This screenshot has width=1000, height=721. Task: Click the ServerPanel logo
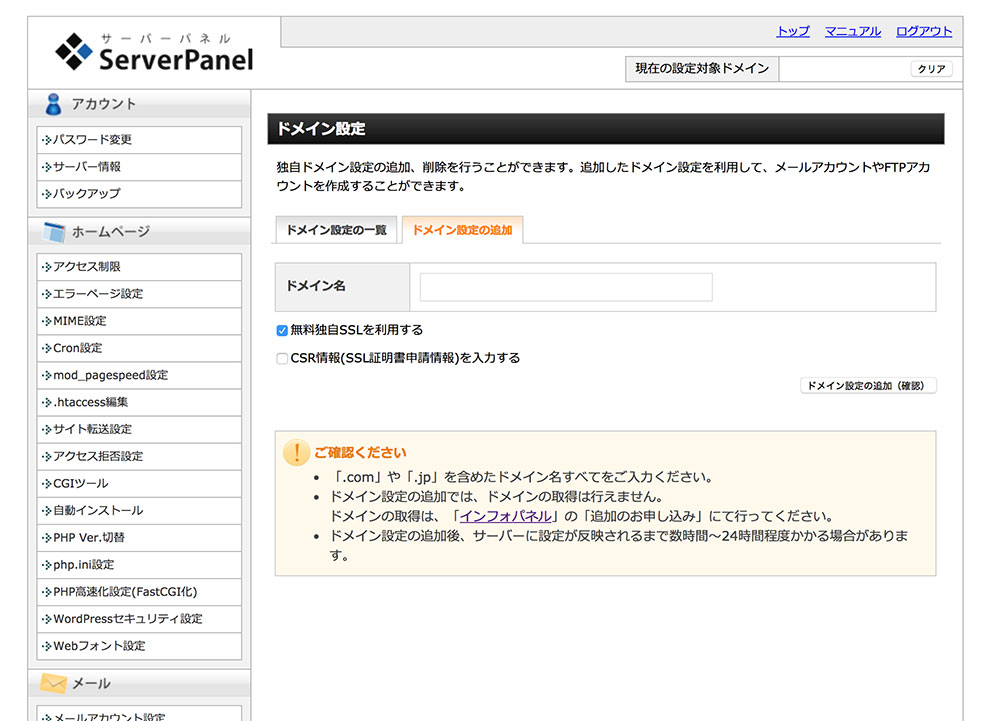click(154, 52)
